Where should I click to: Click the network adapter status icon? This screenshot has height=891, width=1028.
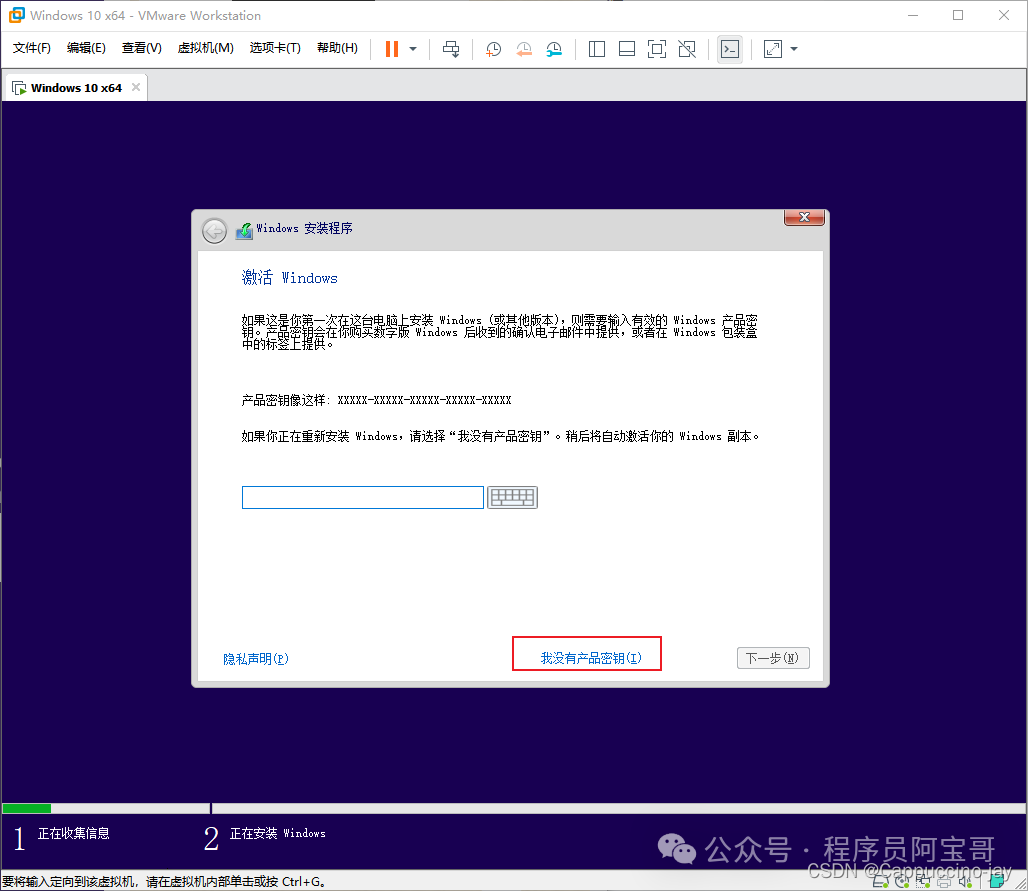(922, 881)
